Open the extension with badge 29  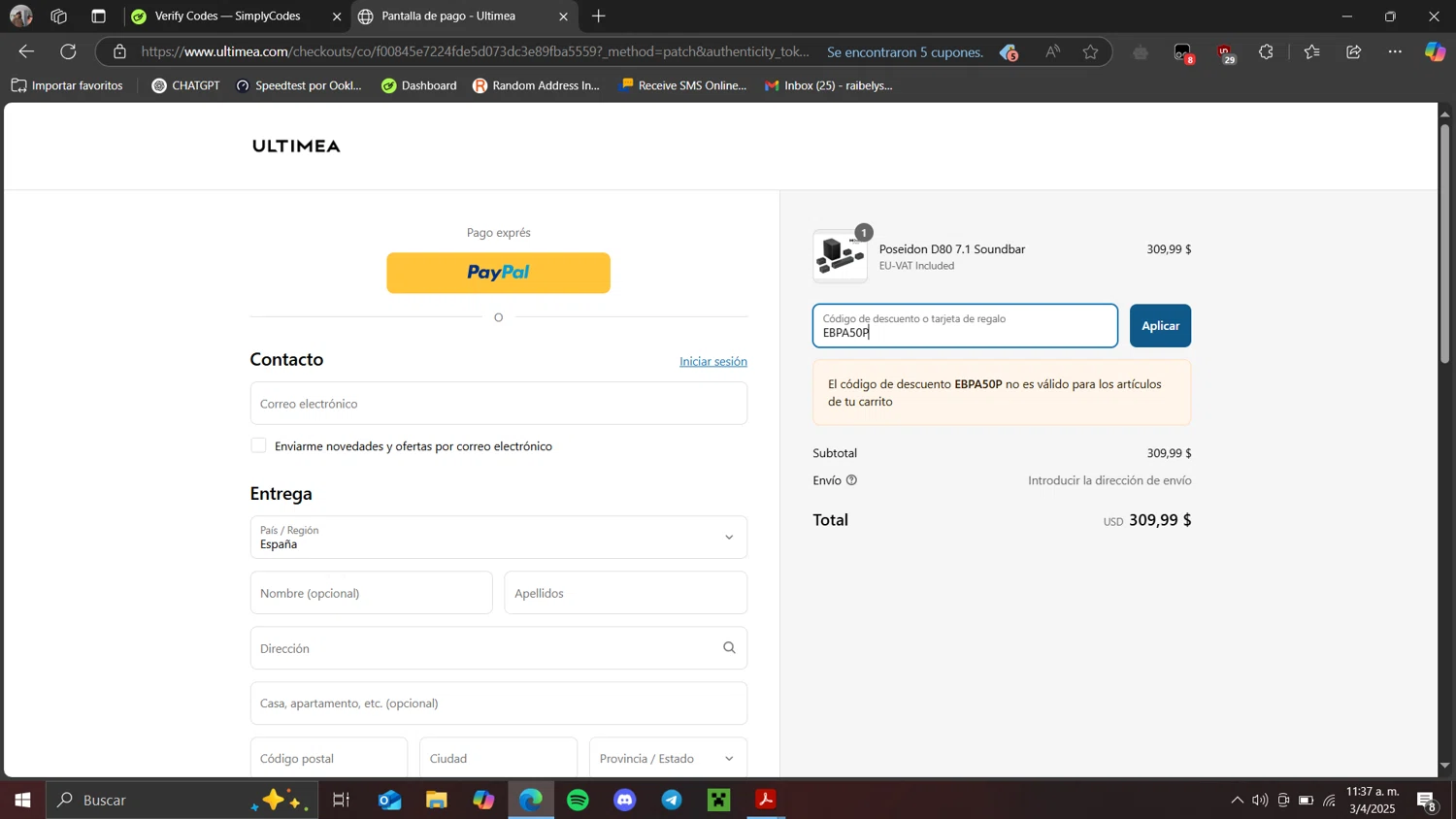coord(1226,53)
